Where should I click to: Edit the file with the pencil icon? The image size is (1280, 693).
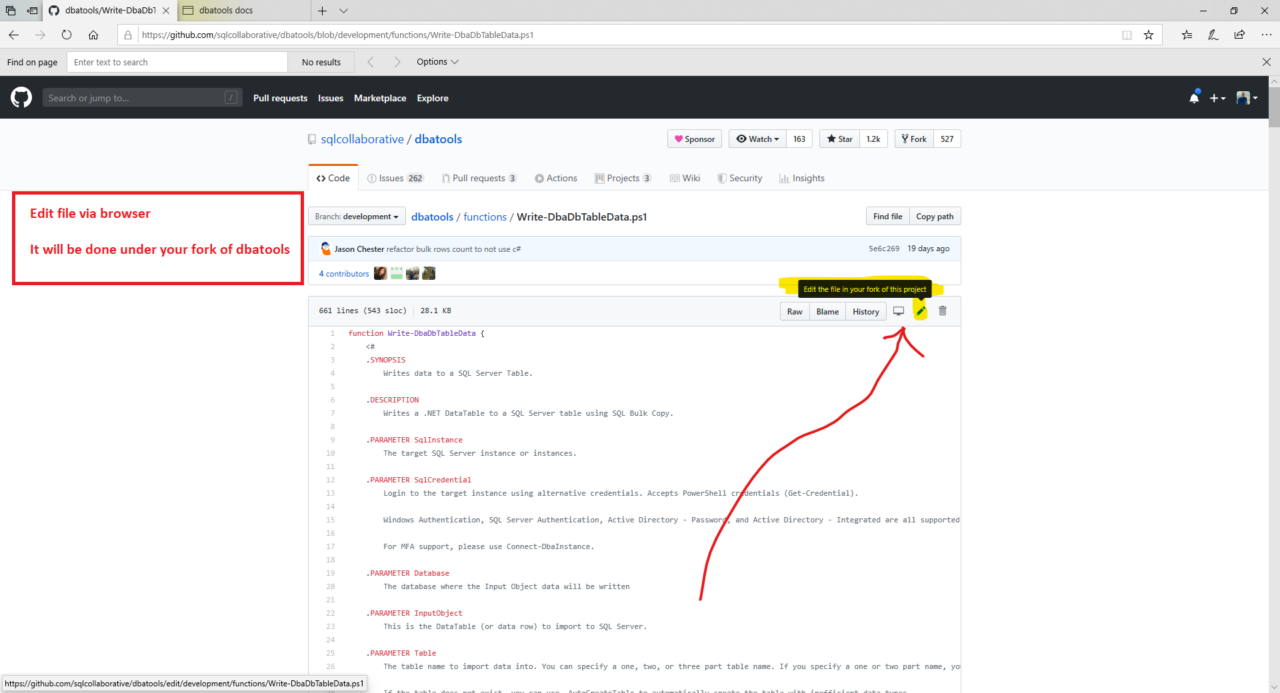(x=920, y=311)
